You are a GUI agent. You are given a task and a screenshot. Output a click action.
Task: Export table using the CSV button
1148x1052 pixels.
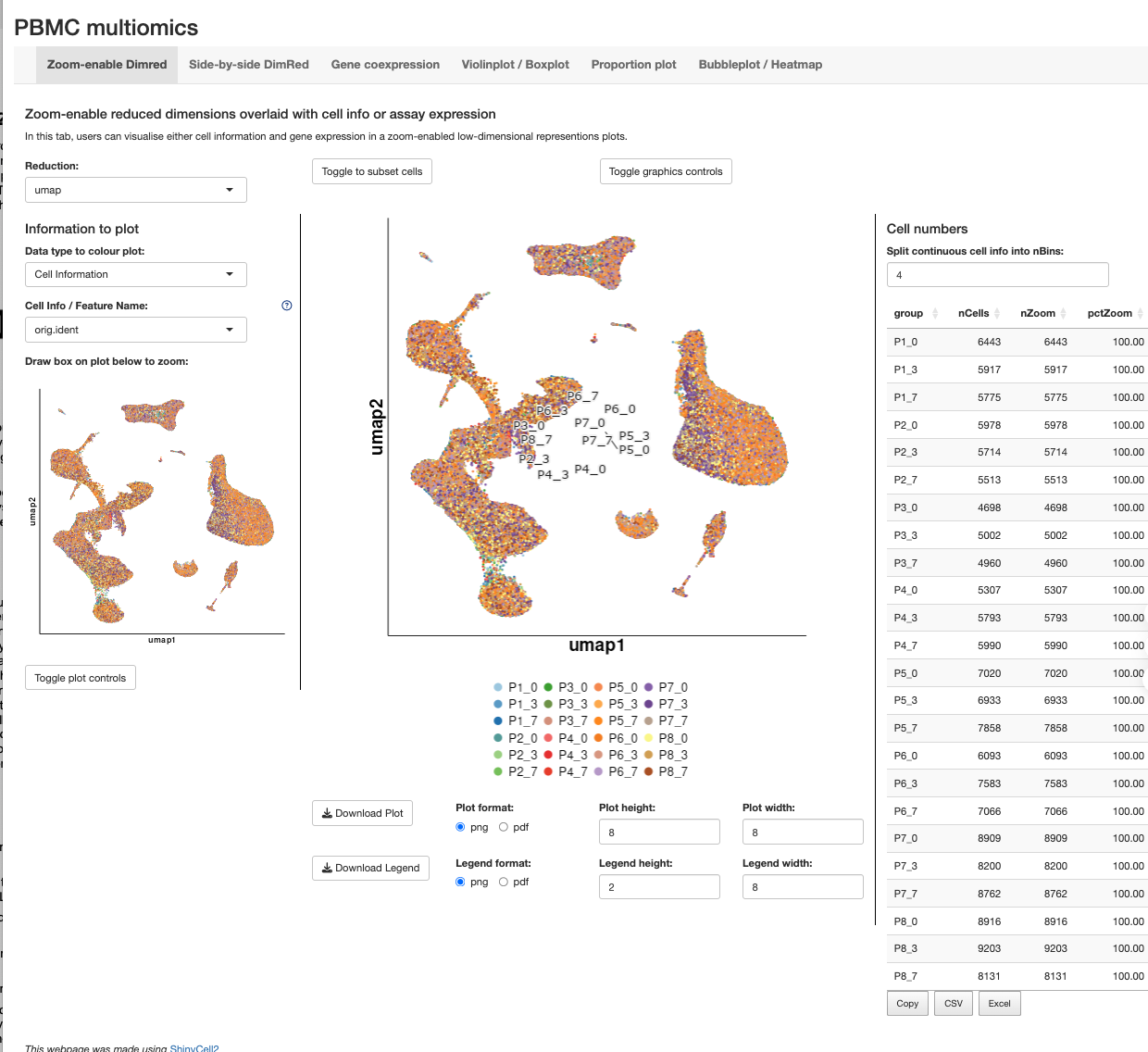coord(953,1004)
